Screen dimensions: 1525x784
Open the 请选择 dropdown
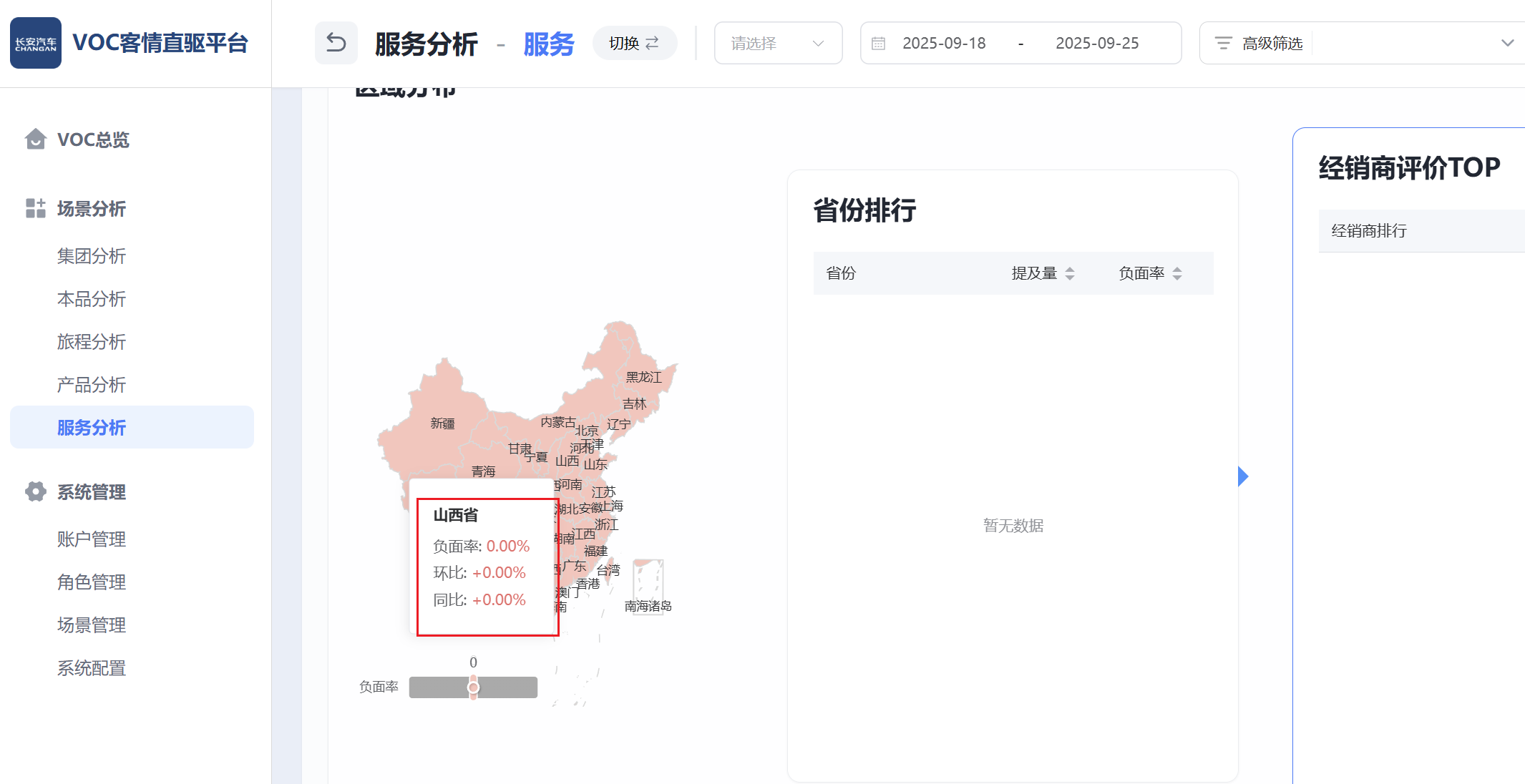[778, 44]
